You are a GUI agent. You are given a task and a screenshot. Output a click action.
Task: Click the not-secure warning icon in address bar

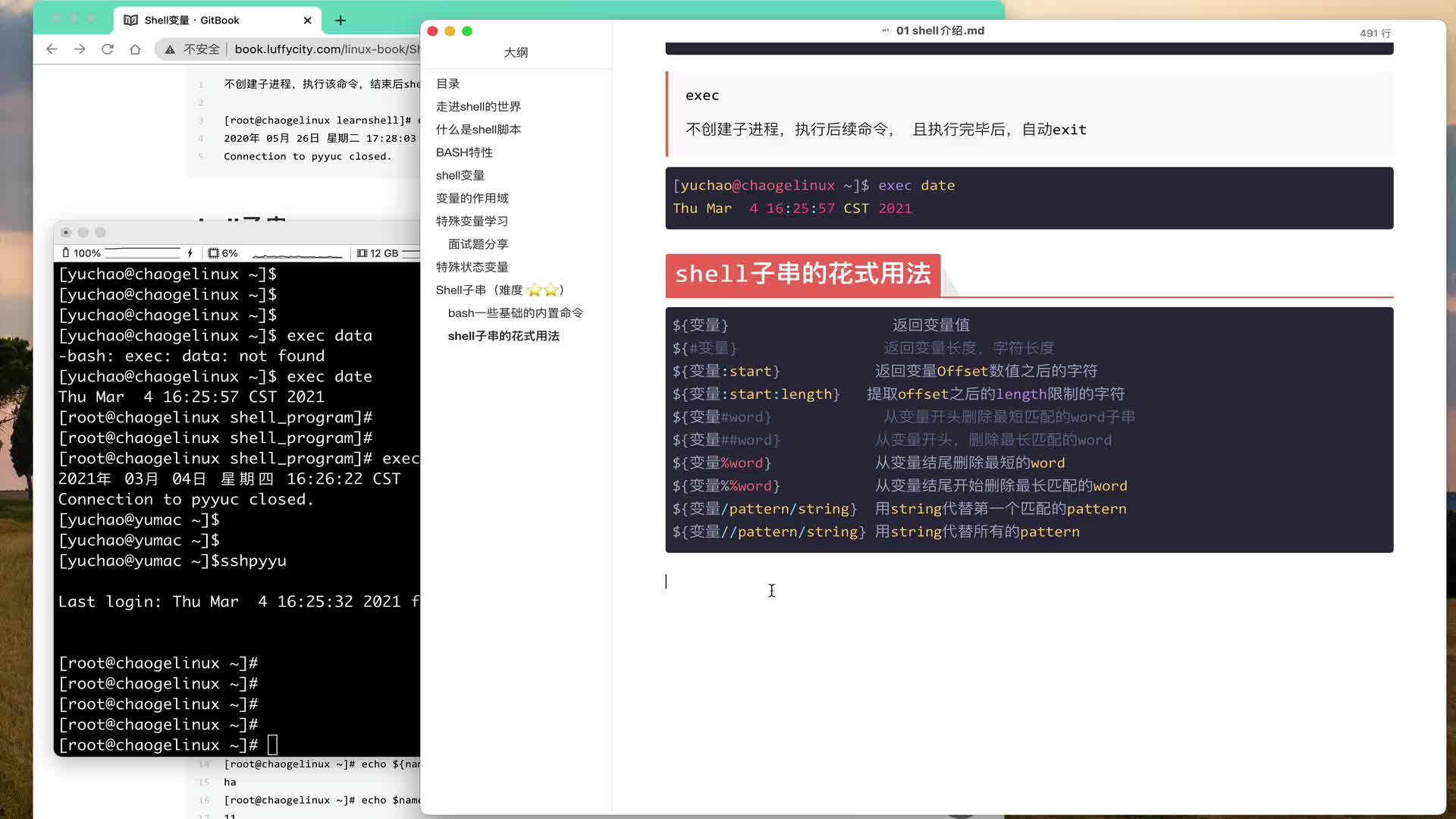pyautogui.click(x=171, y=49)
